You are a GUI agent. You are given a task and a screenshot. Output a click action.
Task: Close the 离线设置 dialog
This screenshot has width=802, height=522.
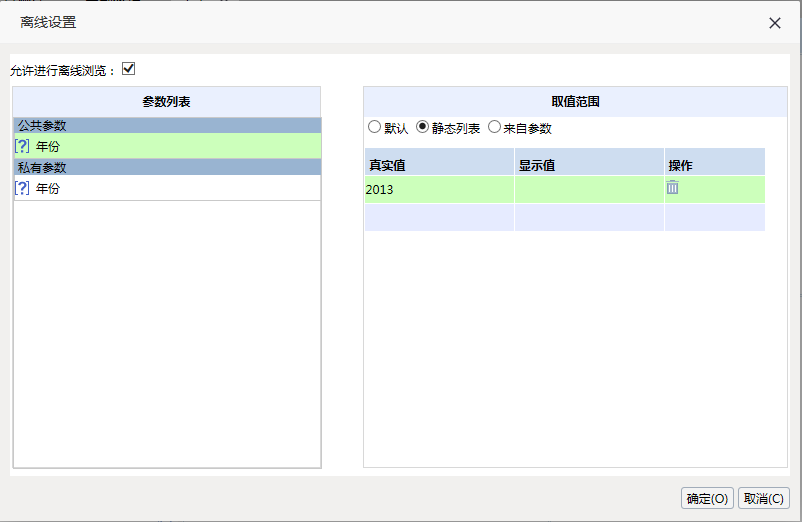(x=774, y=22)
